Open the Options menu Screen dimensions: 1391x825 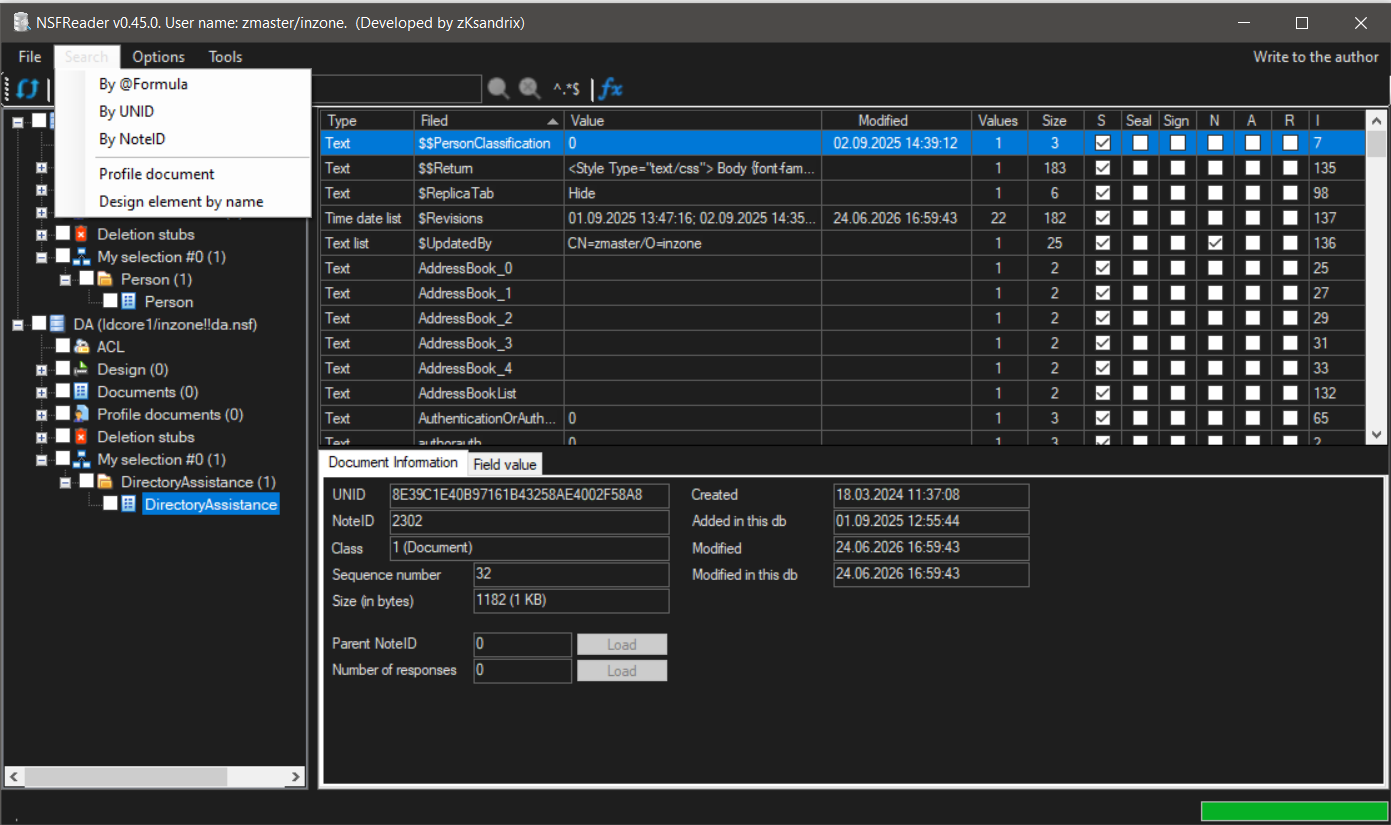pyautogui.click(x=158, y=57)
